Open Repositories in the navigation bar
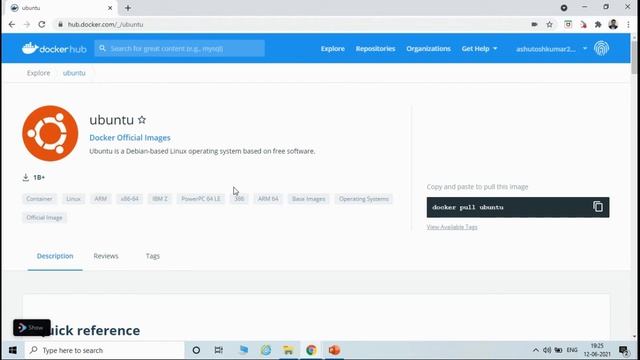Viewport: 640px width, 360px height. [x=375, y=49]
